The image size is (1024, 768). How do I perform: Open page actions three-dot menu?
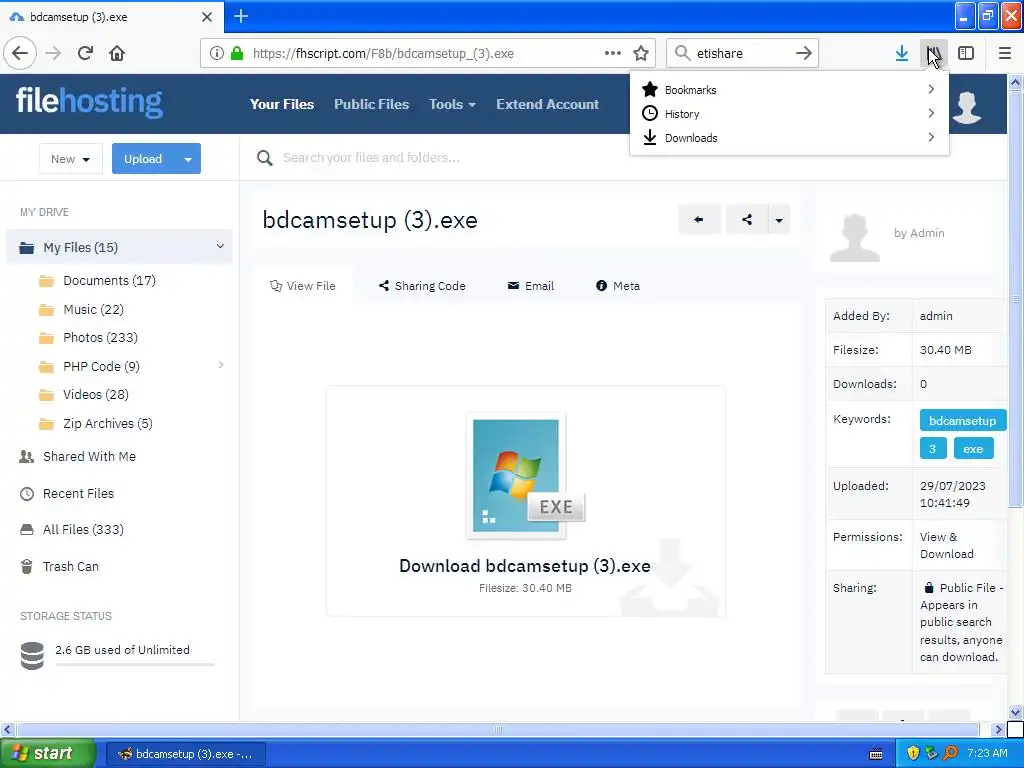coord(613,53)
